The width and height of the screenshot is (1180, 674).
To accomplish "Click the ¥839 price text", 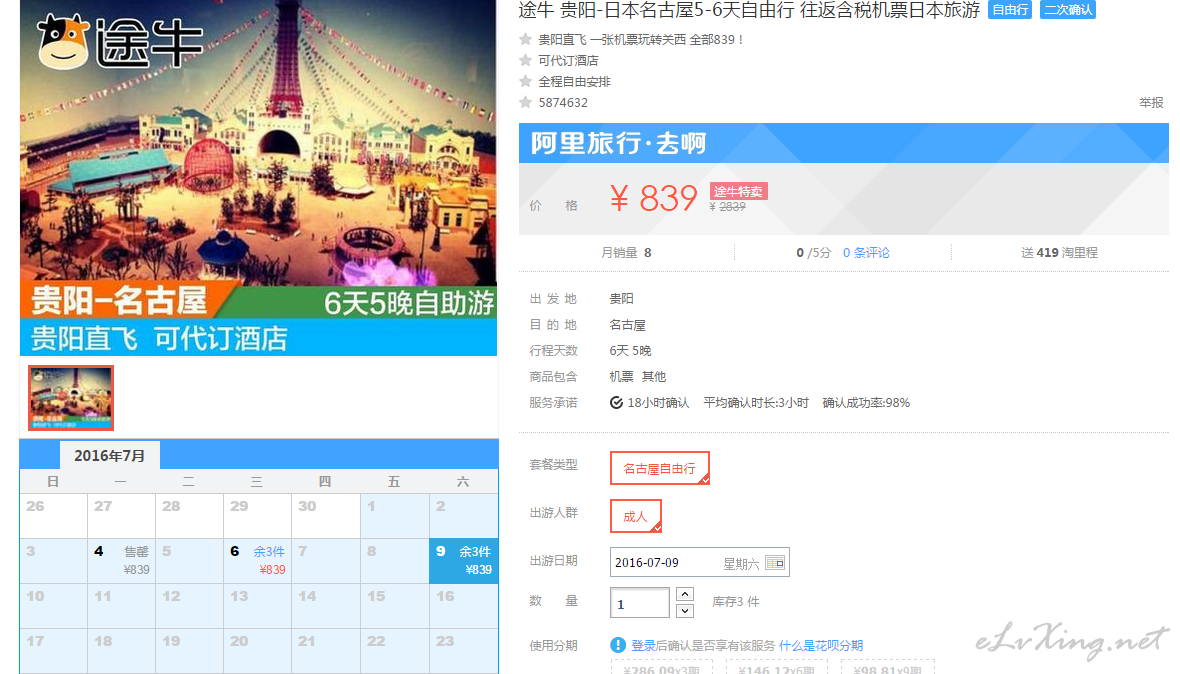I will point(654,199).
